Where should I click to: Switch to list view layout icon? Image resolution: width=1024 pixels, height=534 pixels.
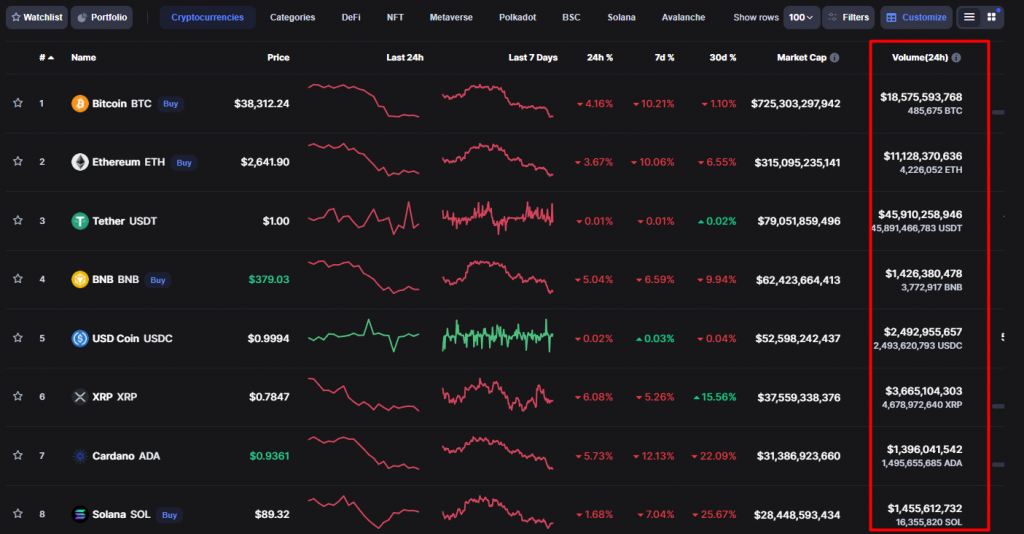(969, 17)
